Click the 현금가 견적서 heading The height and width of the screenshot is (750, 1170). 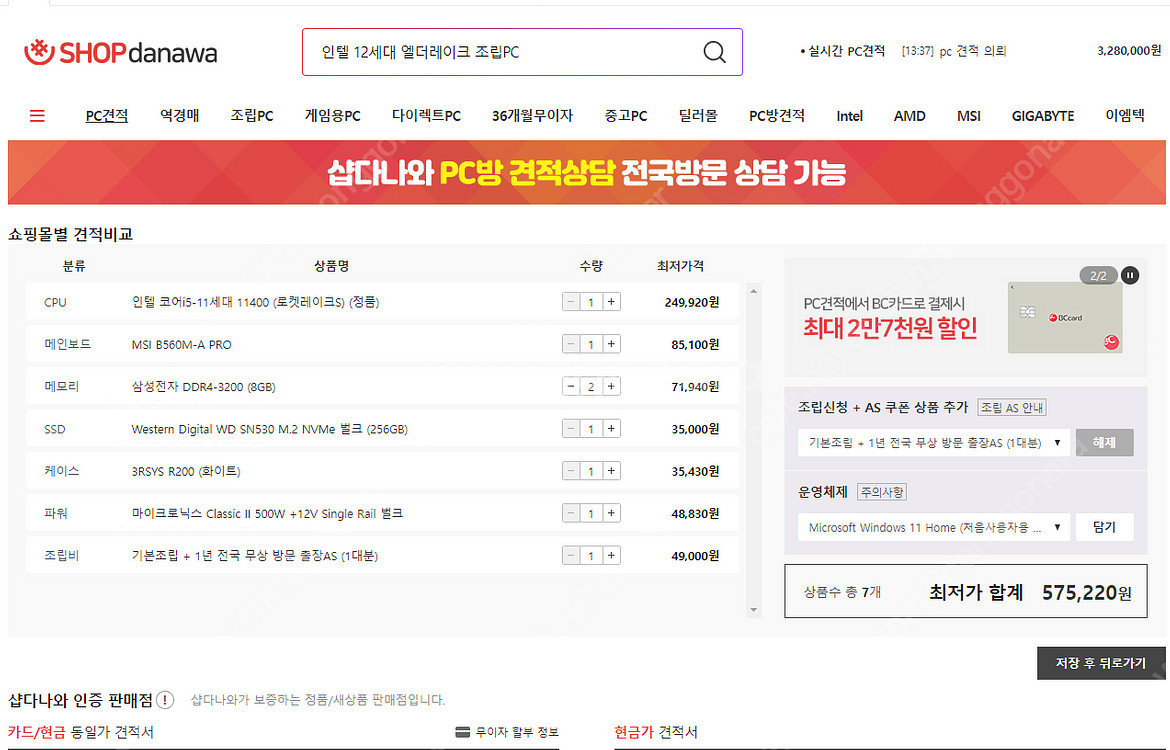(x=656, y=732)
